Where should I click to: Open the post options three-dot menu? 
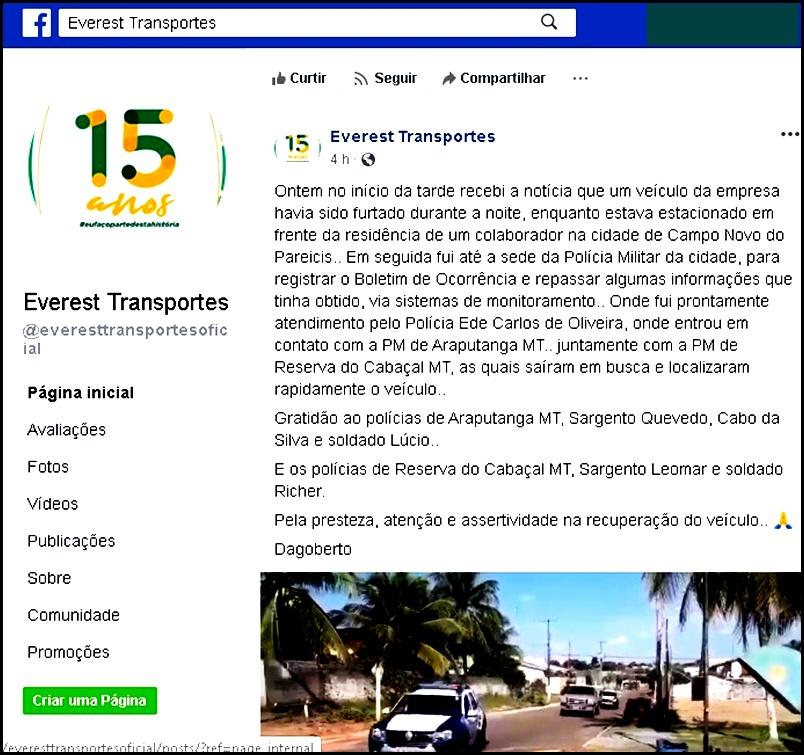[x=789, y=134]
